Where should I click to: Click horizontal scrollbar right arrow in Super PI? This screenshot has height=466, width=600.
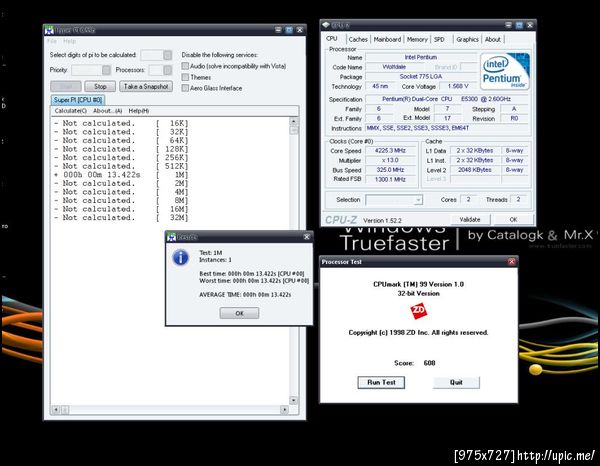tap(284, 410)
